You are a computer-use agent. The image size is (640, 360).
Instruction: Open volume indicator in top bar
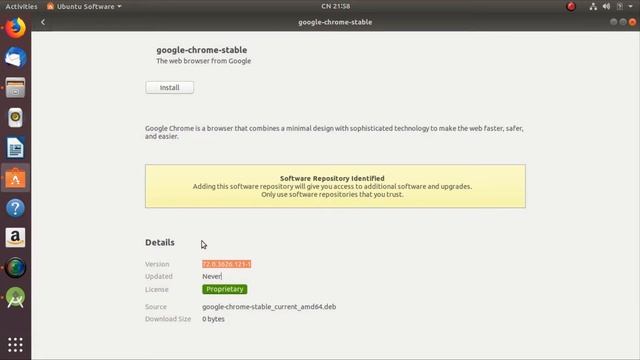607,6
